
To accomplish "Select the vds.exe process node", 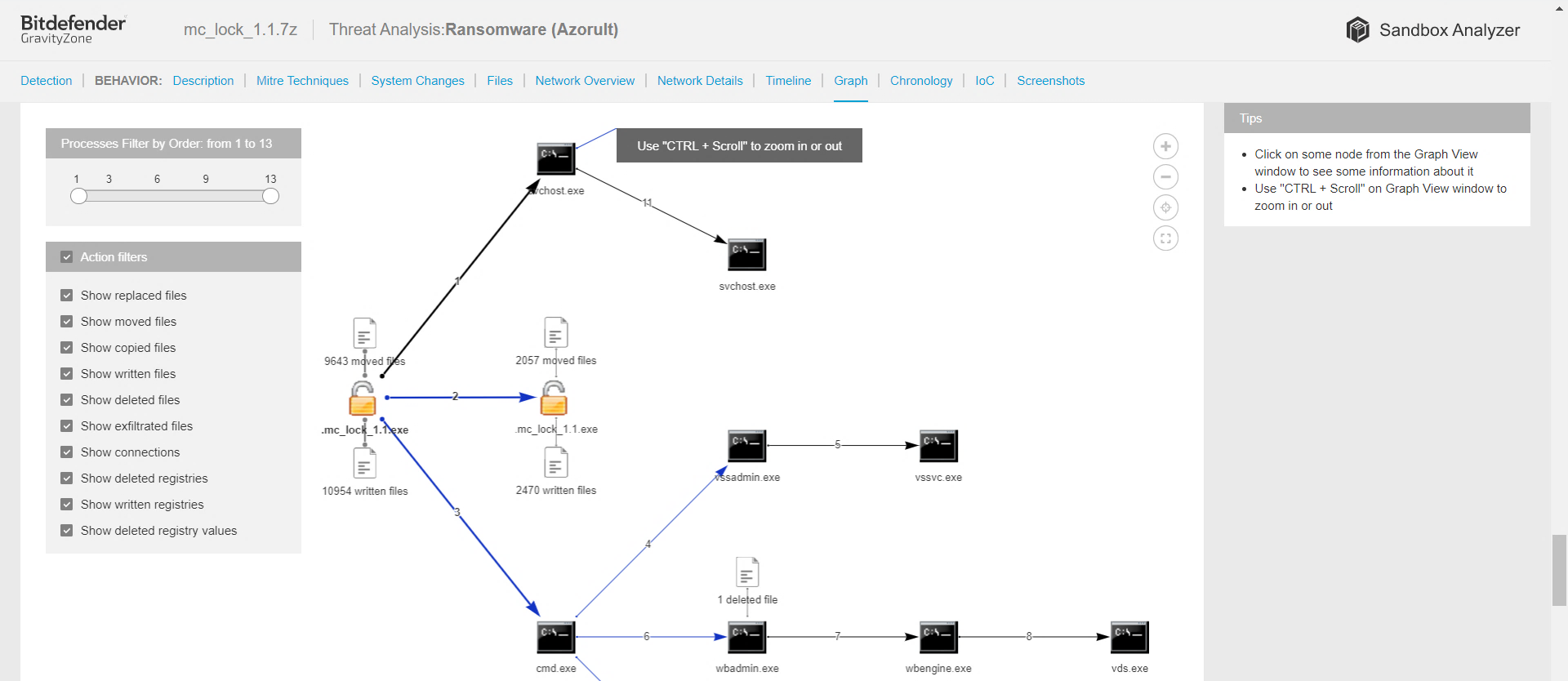I will [1129, 637].
